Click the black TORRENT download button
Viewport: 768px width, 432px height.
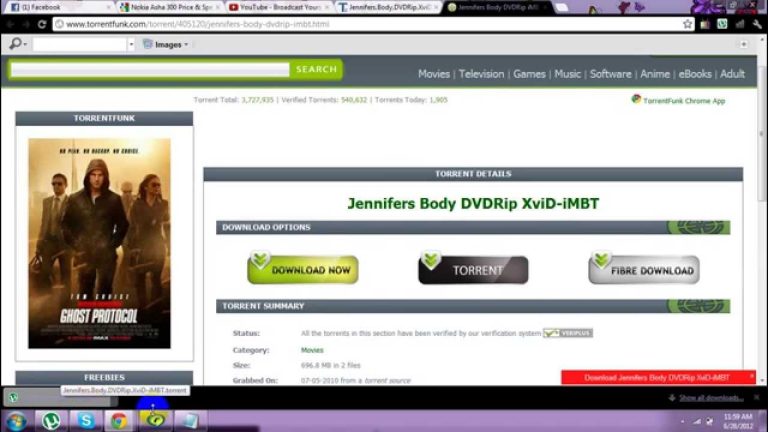473,268
